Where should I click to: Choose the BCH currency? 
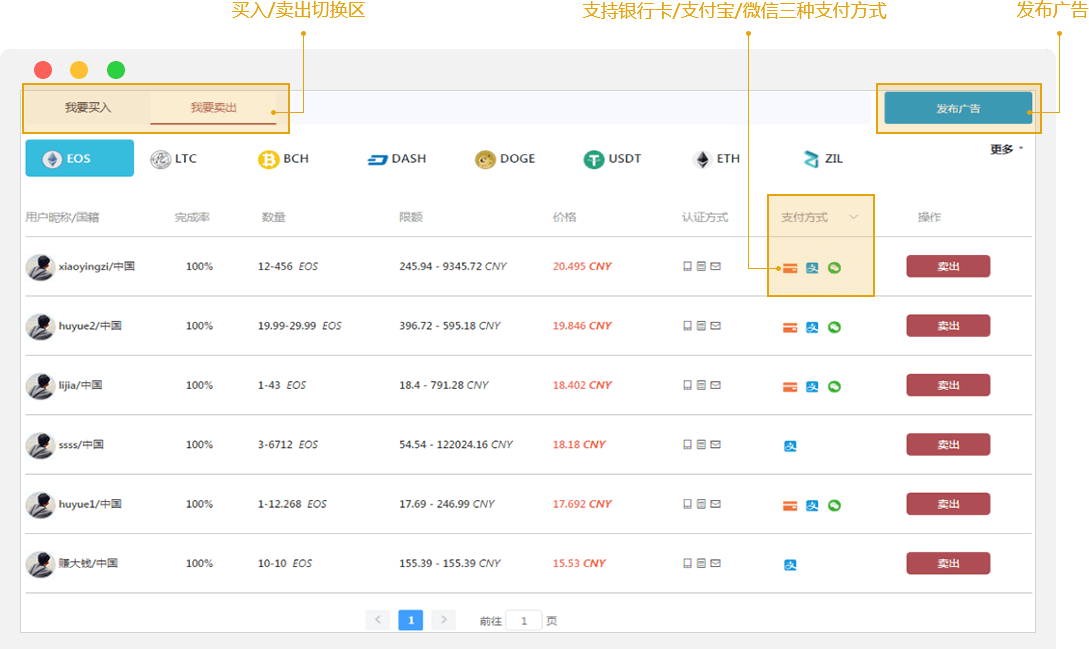(x=283, y=159)
